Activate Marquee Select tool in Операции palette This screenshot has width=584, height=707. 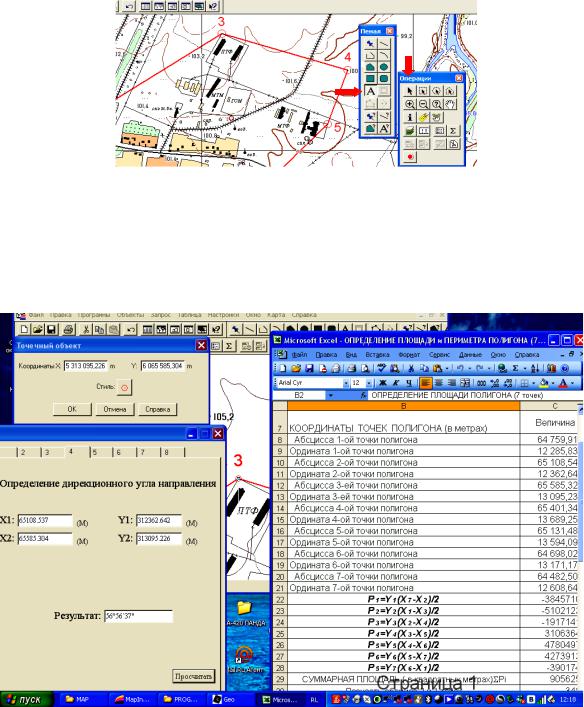pos(423,91)
